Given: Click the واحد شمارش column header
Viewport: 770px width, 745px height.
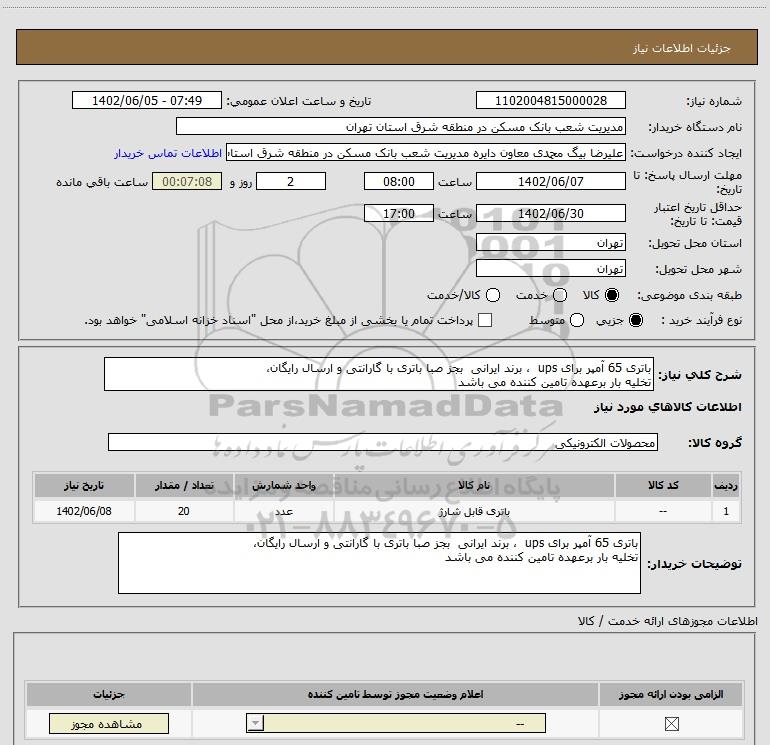Looking at the screenshot, I should click(284, 485).
